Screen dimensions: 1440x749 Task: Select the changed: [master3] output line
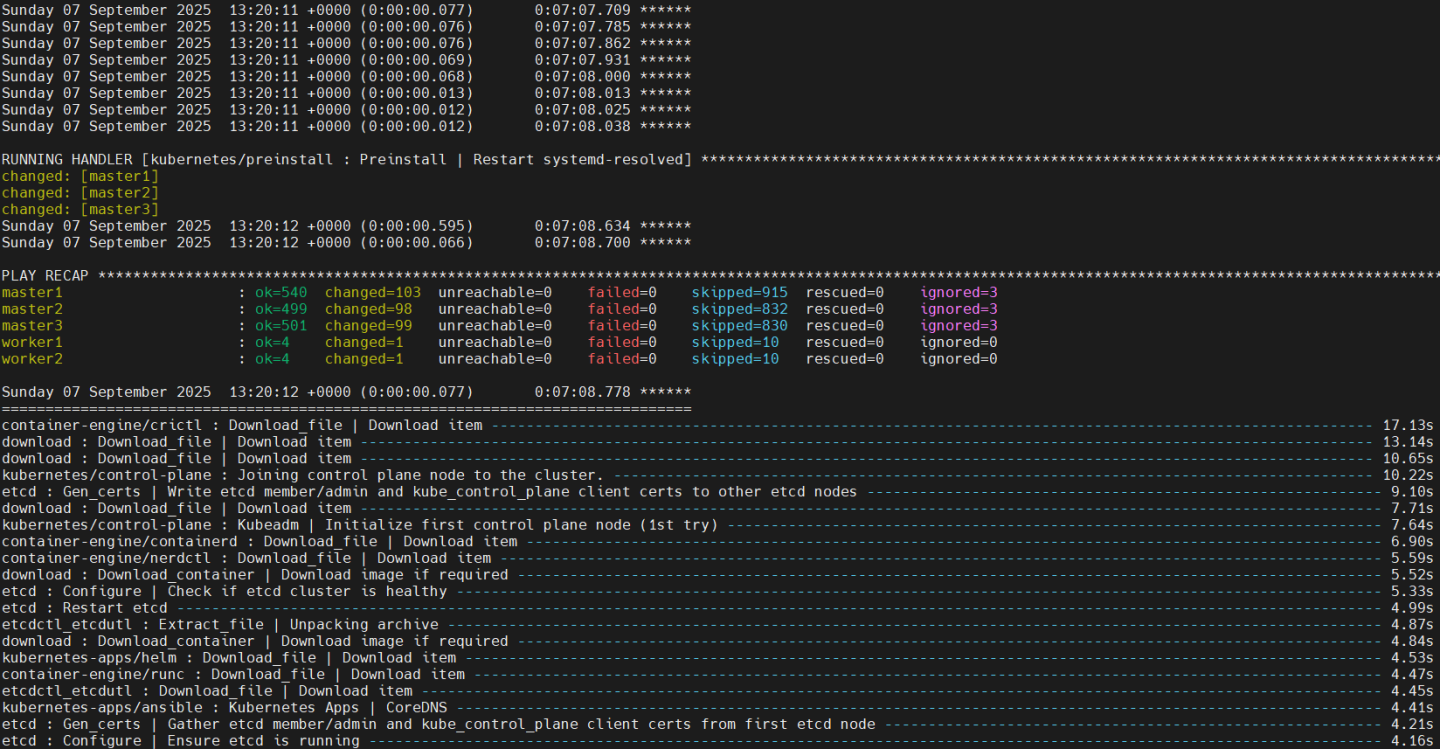click(x=80, y=209)
